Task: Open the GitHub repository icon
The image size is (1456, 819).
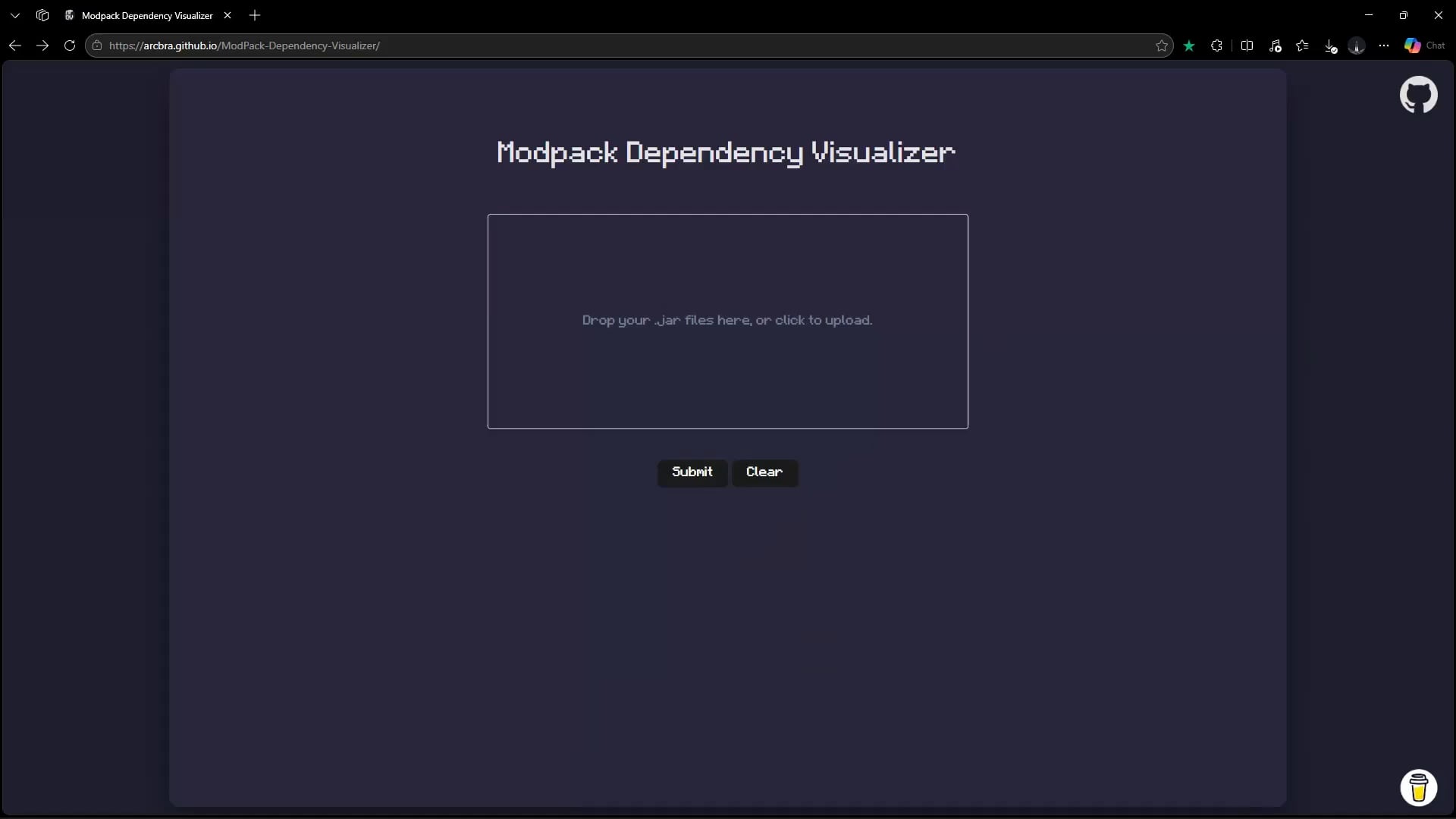Action: pyautogui.click(x=1418, y=95)
